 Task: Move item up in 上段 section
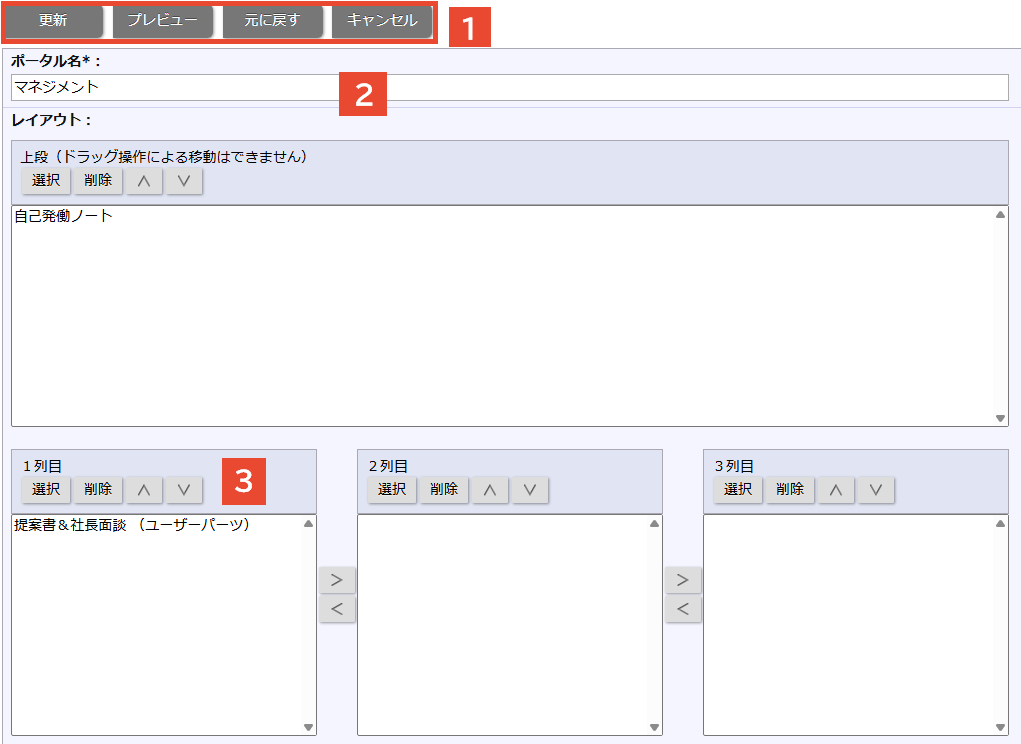coord(144,181)
